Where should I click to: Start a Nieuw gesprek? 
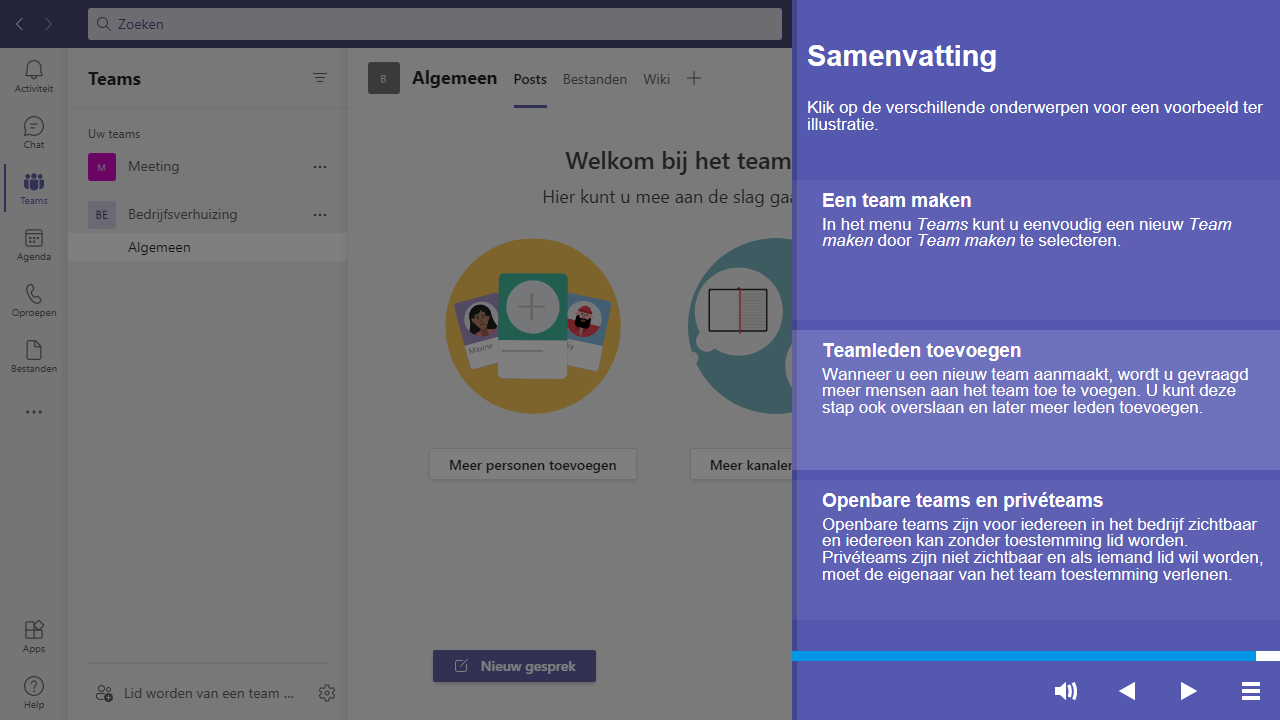[x=514, y=666]
